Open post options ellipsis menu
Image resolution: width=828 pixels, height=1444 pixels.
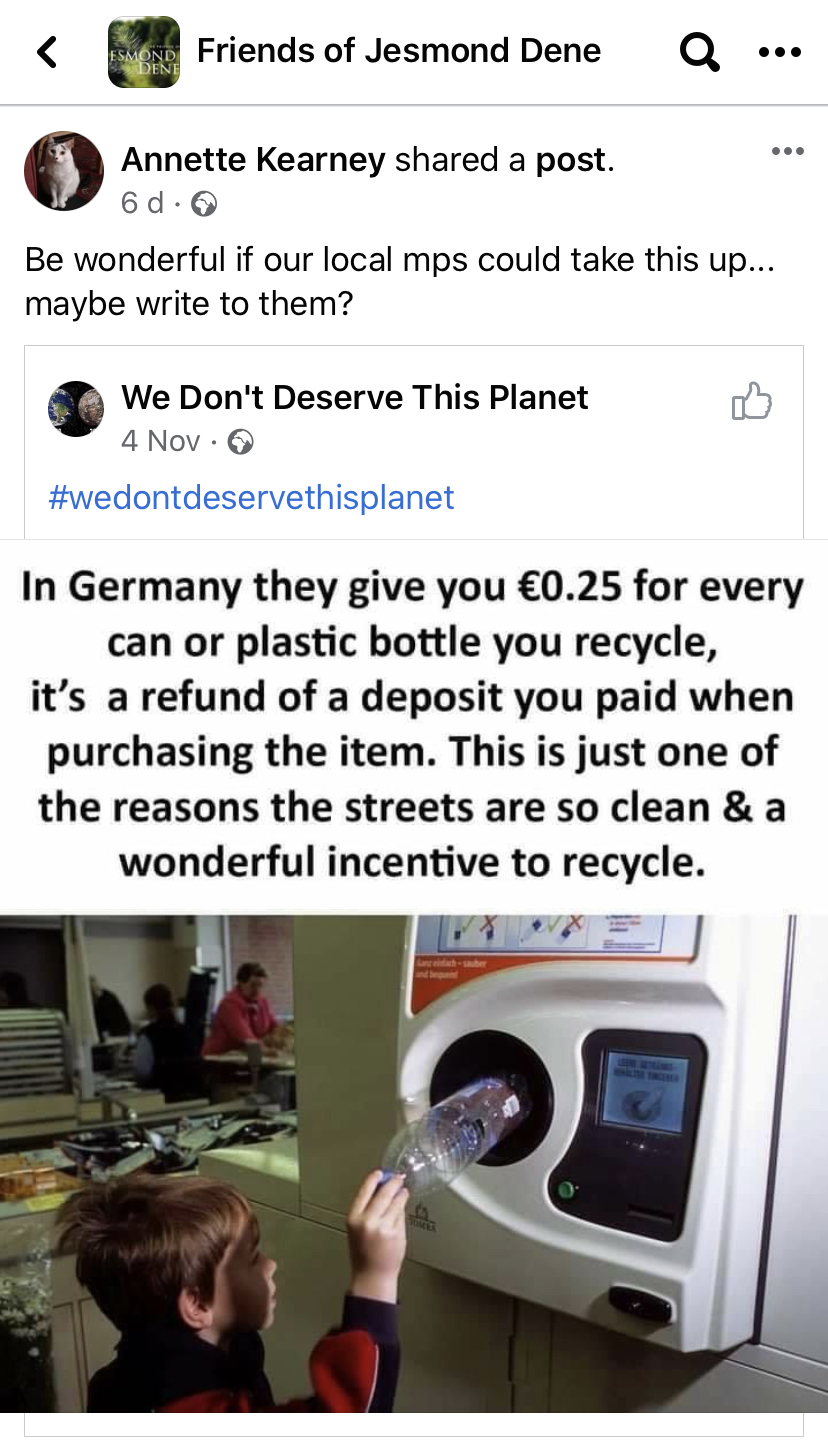click(x=787, y=151)
